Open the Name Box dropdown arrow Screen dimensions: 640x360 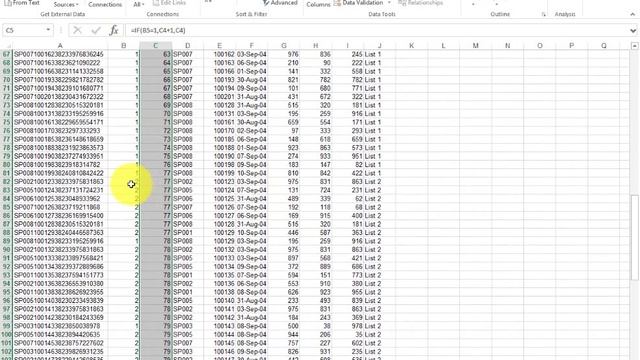[48, 30]
